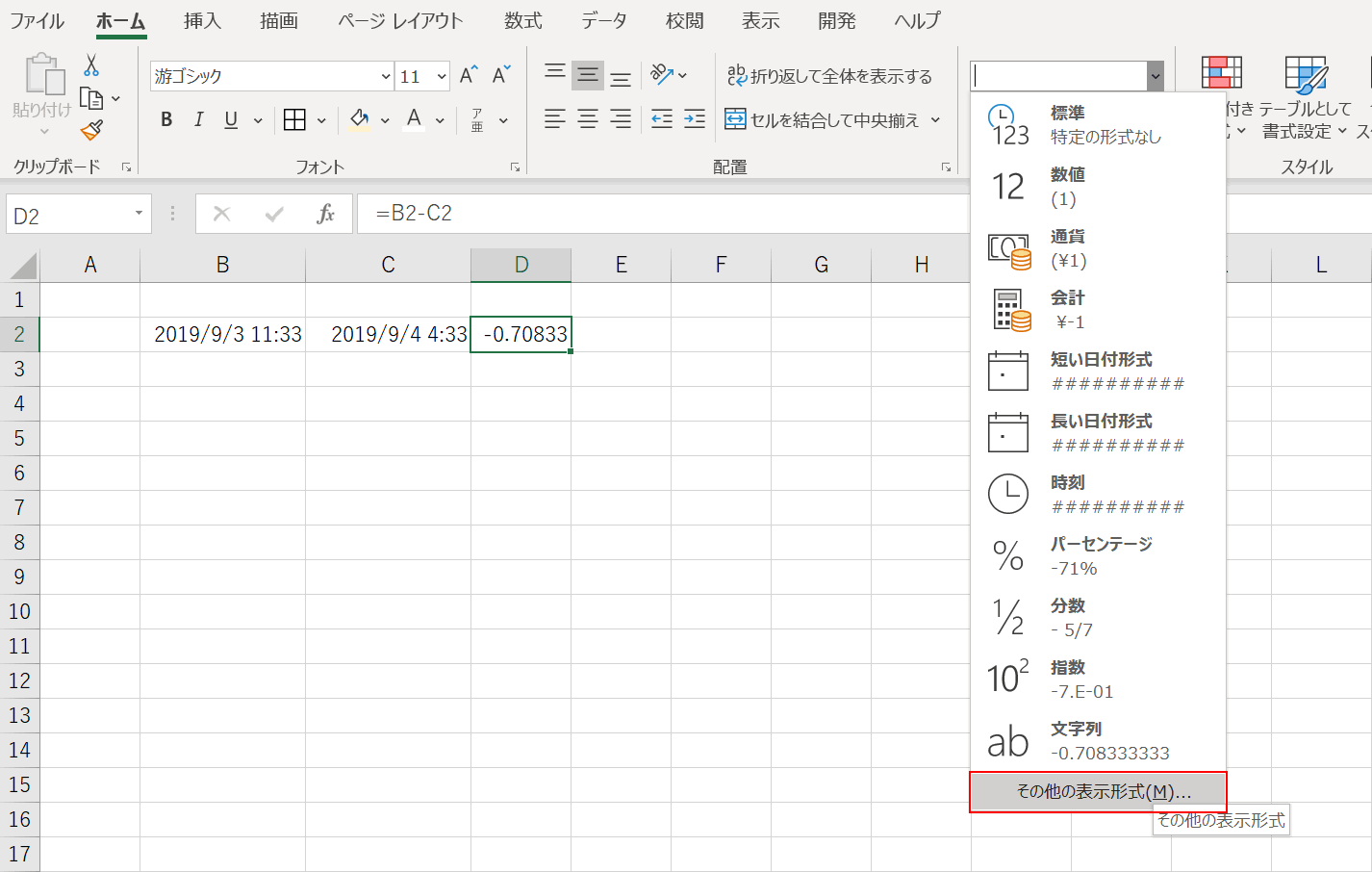Choose その他の表示形式 from the format list
The width and height of the screenshot is (1372, 872).
1097,791
